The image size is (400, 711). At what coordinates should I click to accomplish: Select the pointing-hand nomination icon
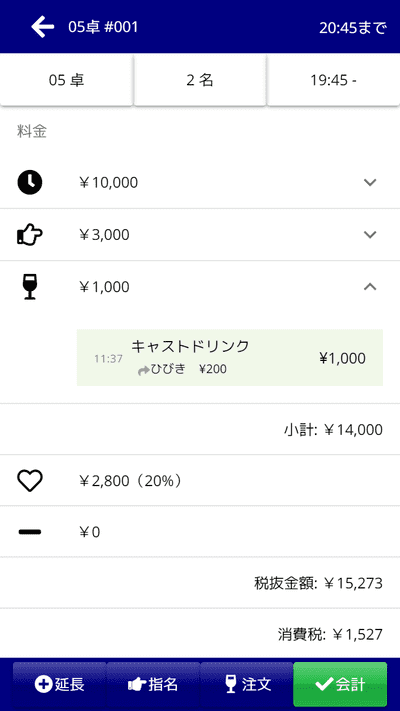(29, 235)
